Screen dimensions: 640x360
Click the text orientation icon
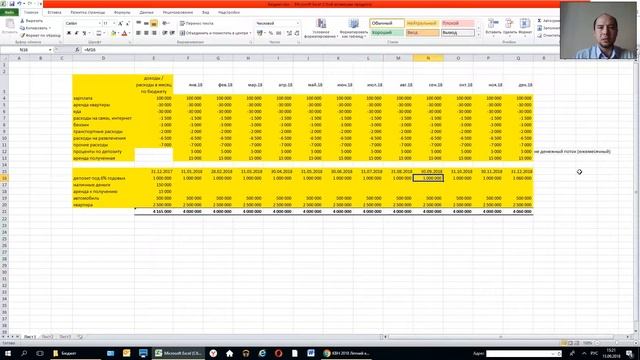pos(165,24)
